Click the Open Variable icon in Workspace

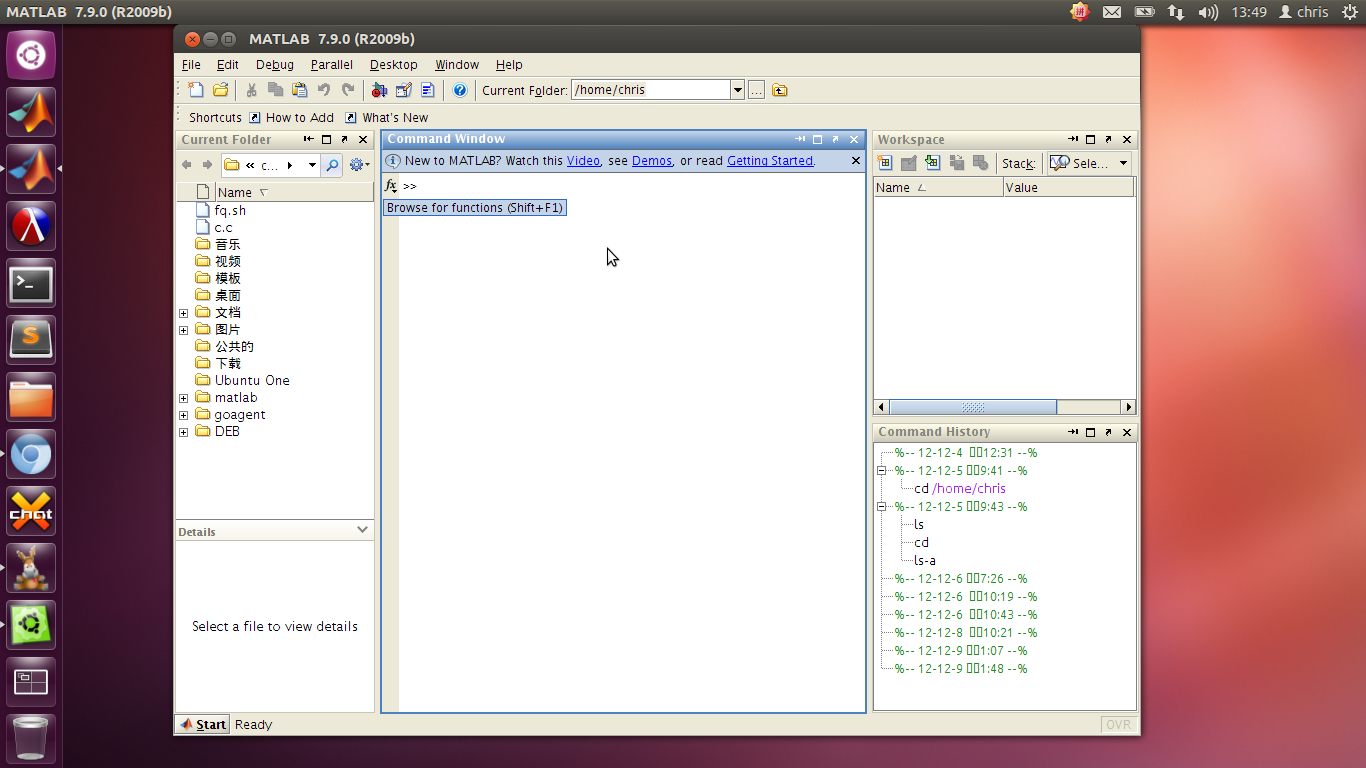(908, 163)
